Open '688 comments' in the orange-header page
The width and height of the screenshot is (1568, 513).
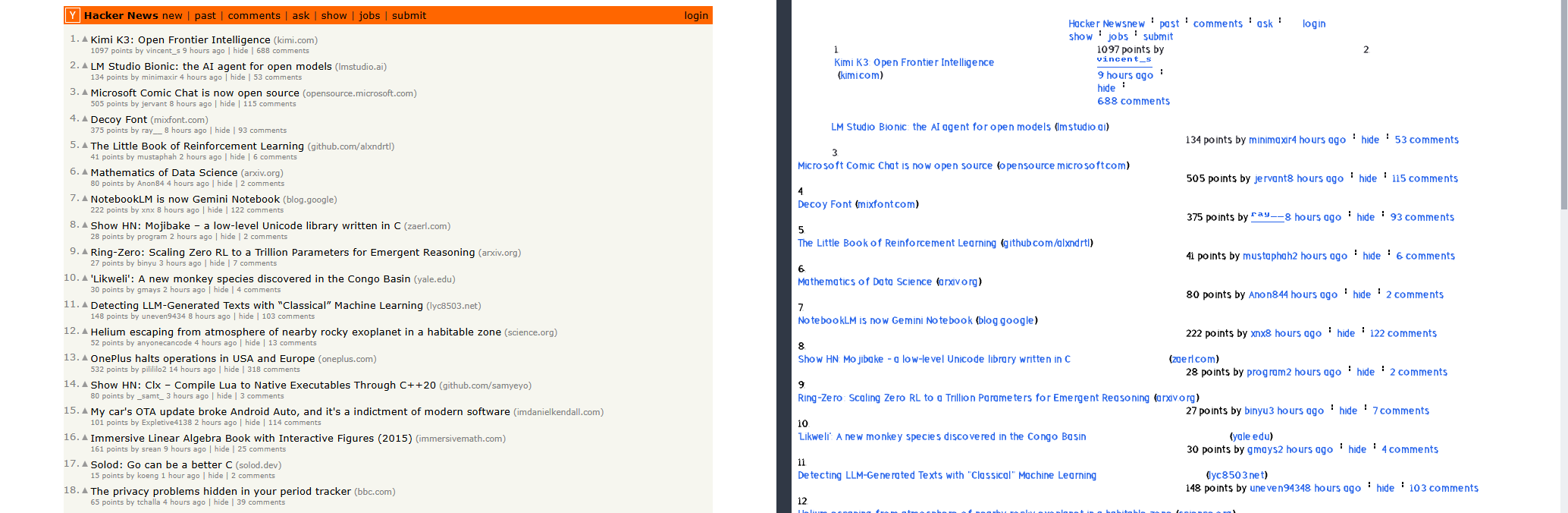283,51
